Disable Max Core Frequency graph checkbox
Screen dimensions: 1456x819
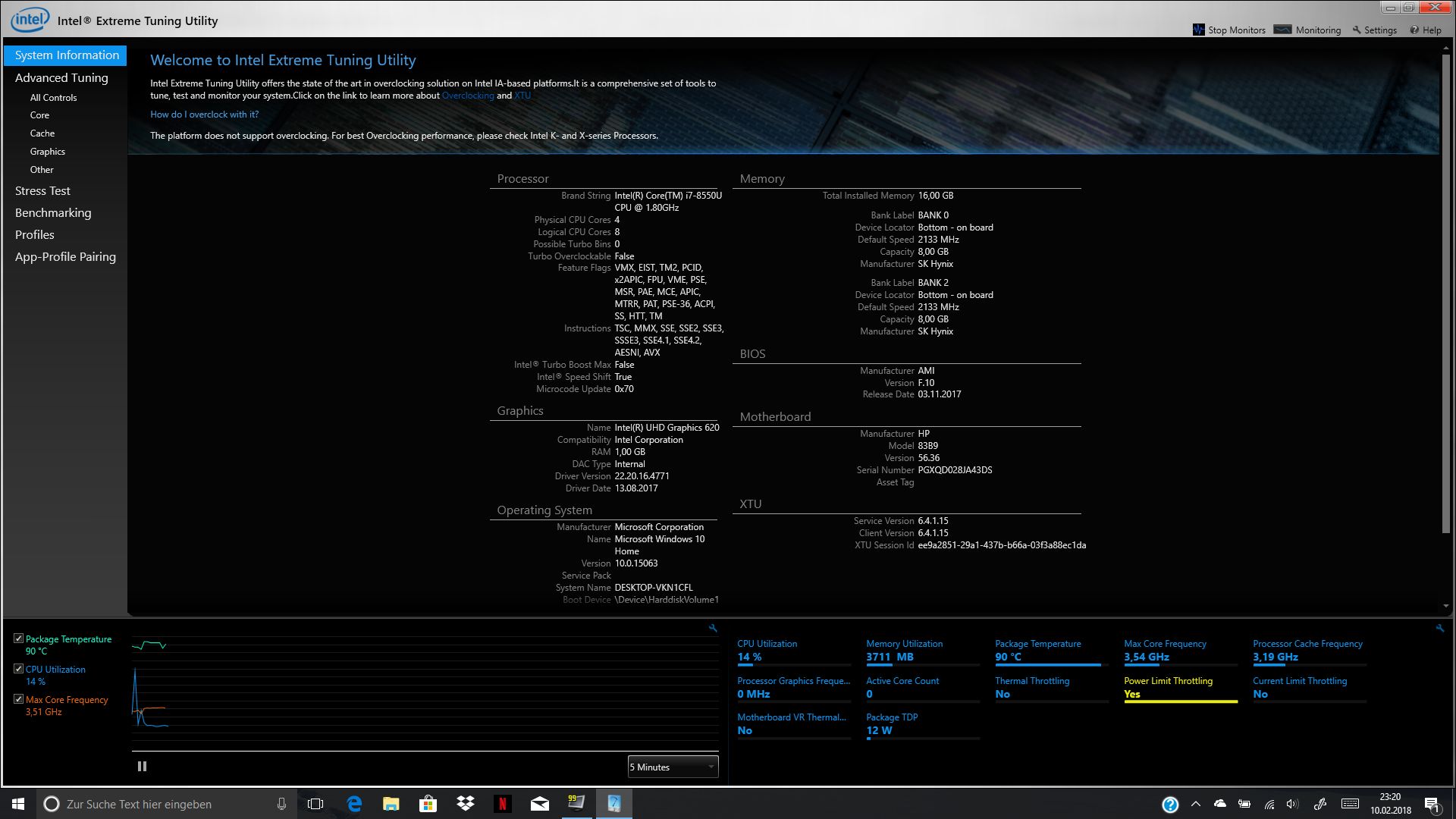click(x=19, y=699)
